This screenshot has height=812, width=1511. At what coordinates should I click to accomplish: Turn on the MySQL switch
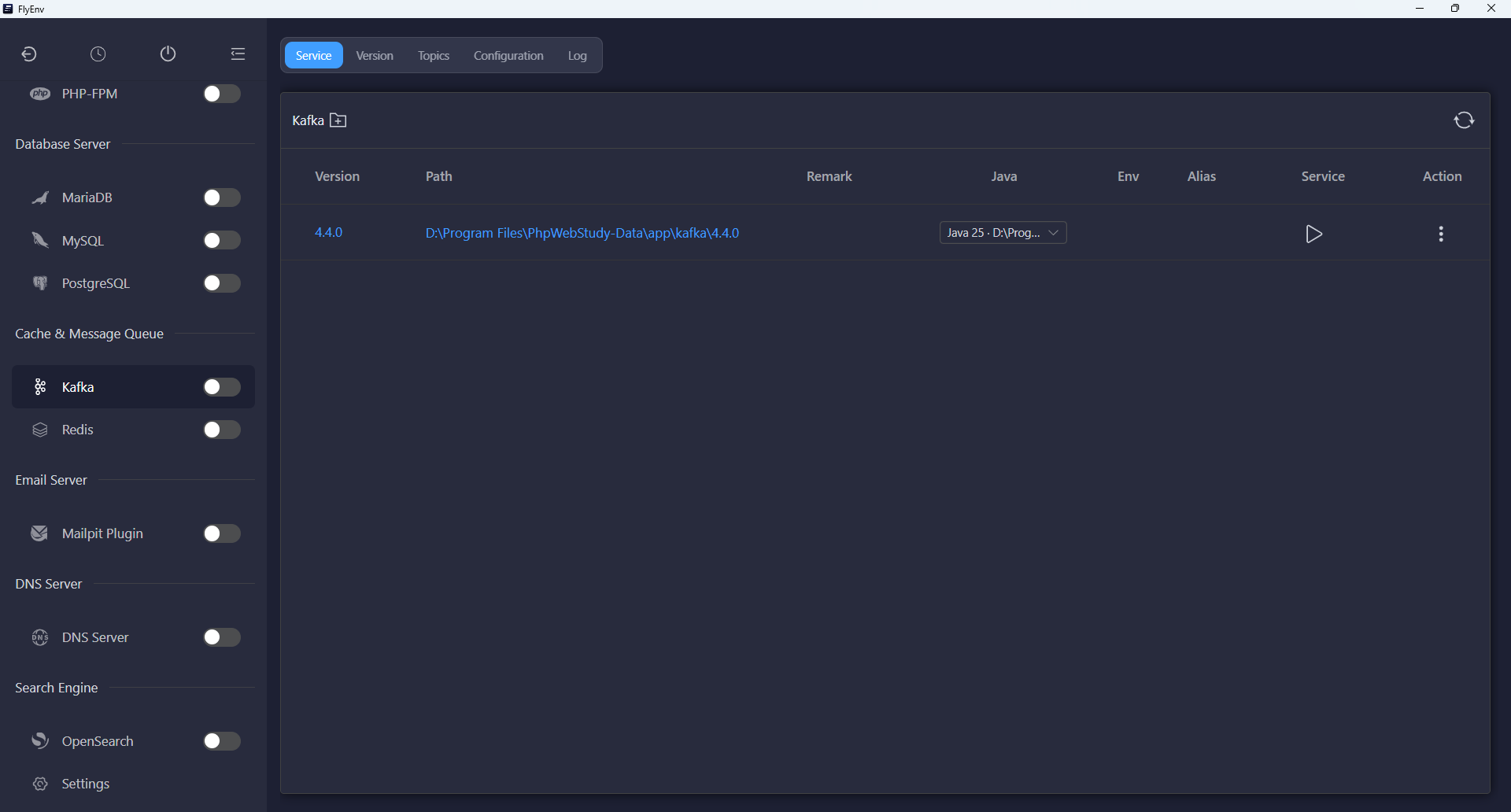222,240
